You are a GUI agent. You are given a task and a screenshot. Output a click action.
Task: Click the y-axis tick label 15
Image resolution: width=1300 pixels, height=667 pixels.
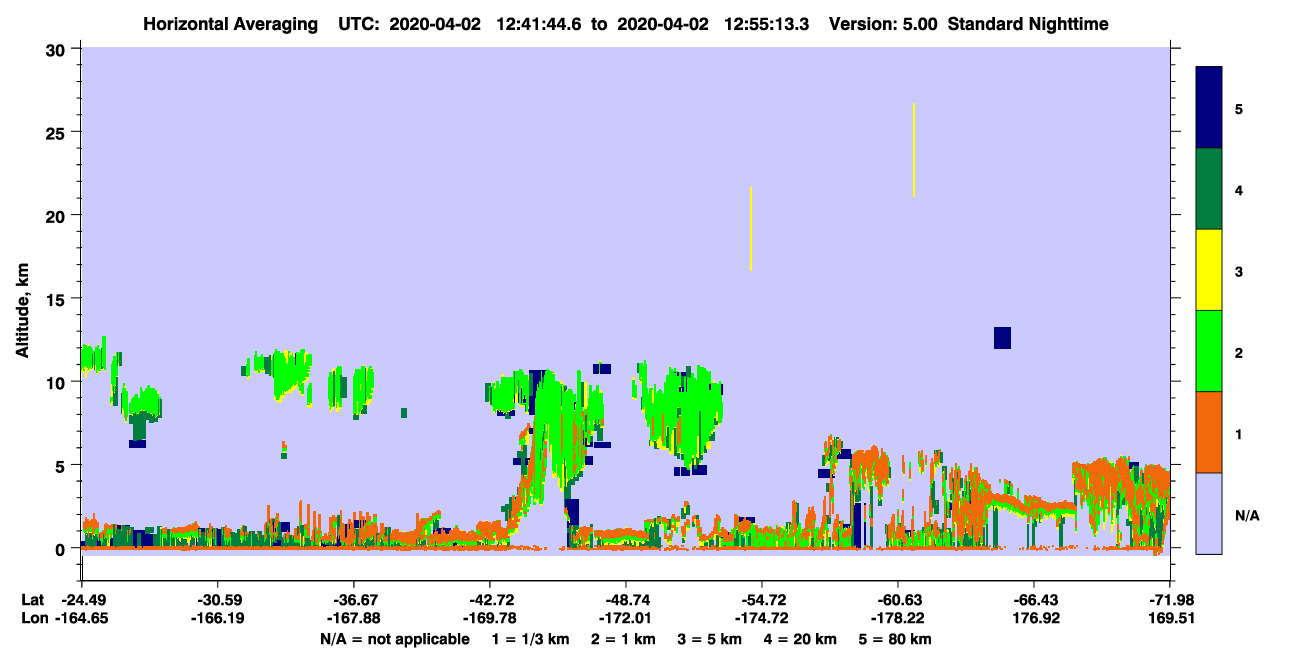coord(57,299)
